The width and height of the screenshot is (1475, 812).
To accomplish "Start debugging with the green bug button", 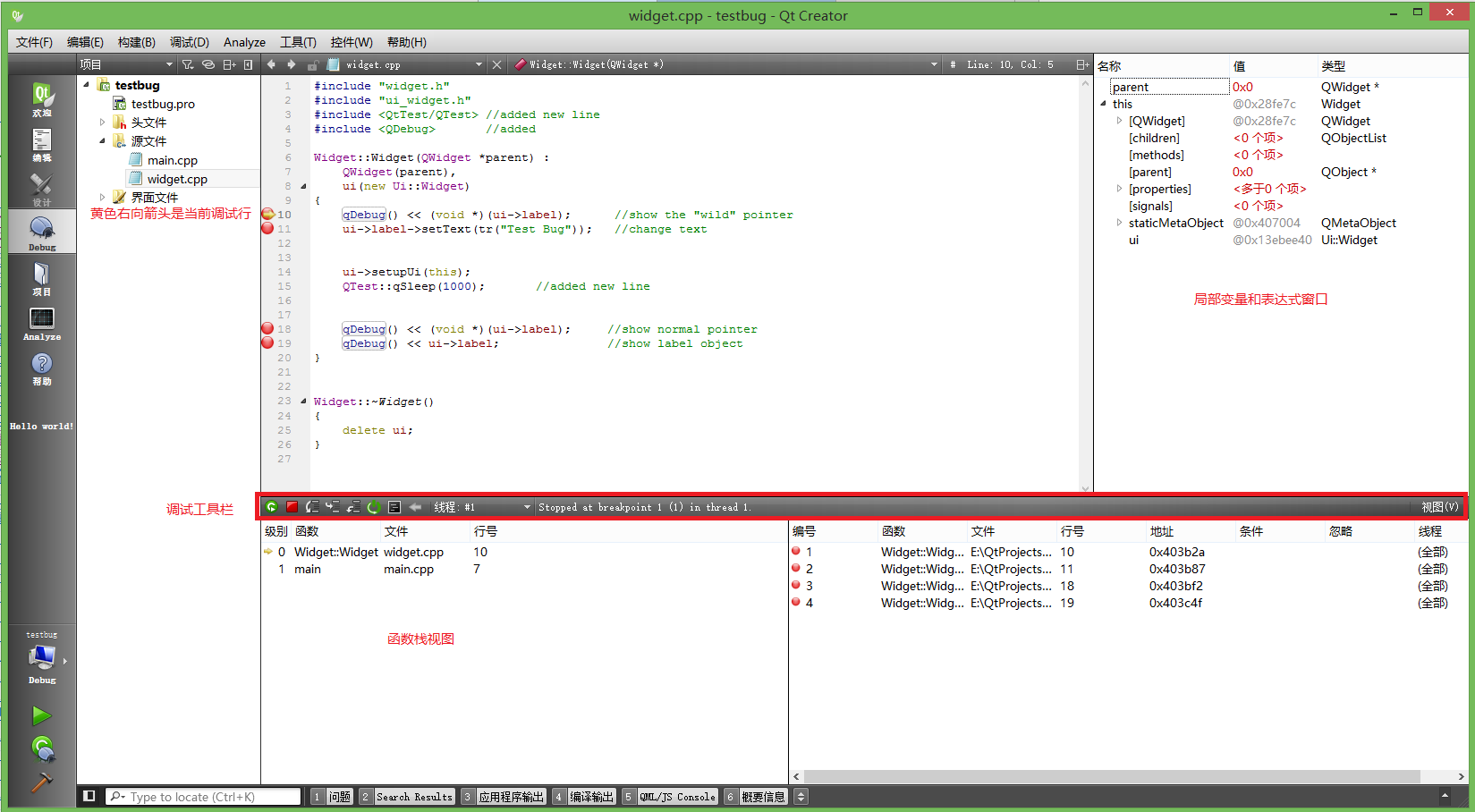I will [42, 748].
